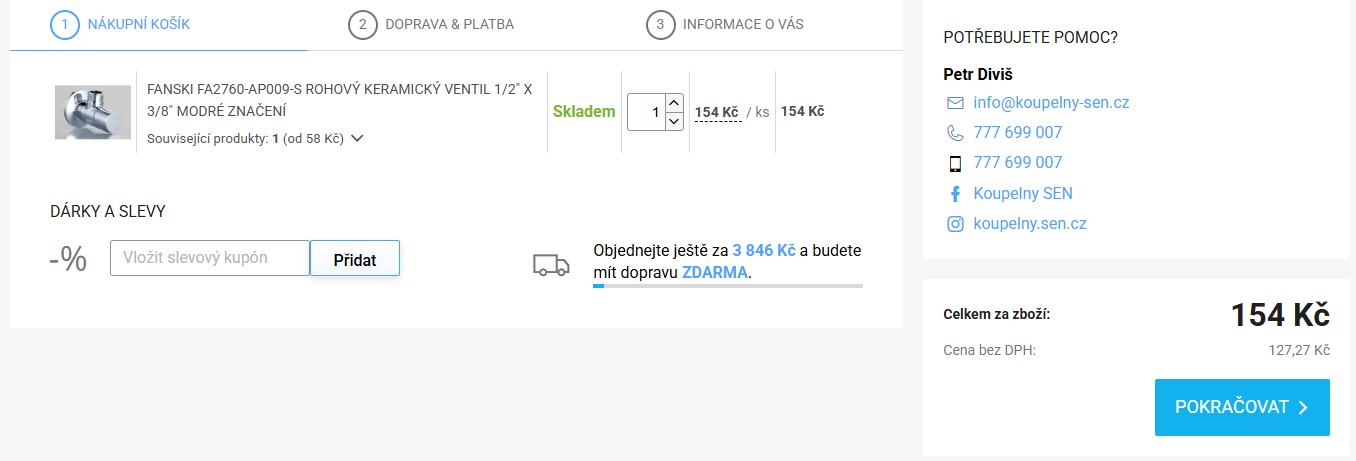The image size is (1356, 461).
Task: Click the free shipping progress bar
Action: (x=727, y=286)
